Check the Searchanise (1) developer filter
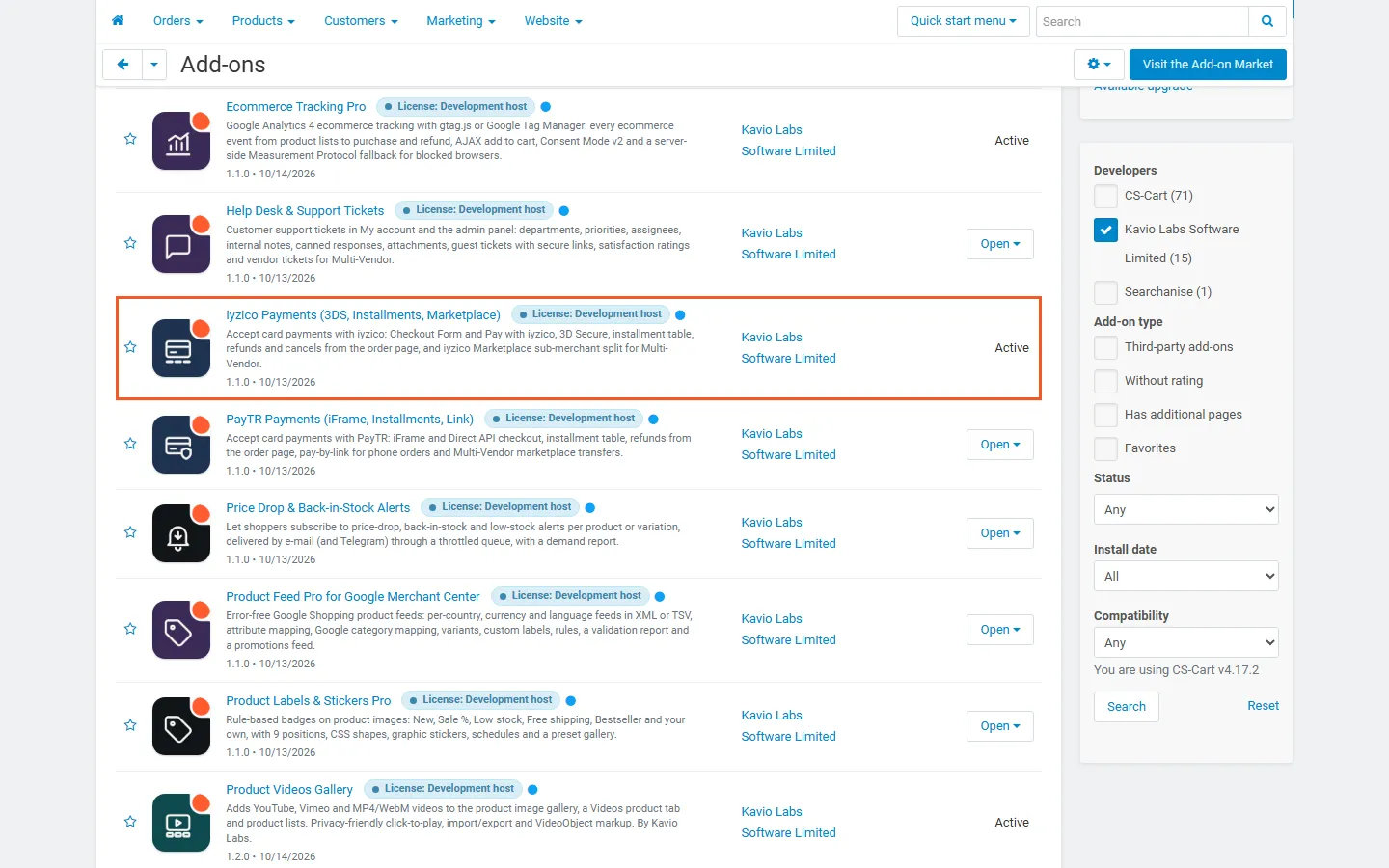Viewport: 1389px width, 868px height. (1105, 292)
